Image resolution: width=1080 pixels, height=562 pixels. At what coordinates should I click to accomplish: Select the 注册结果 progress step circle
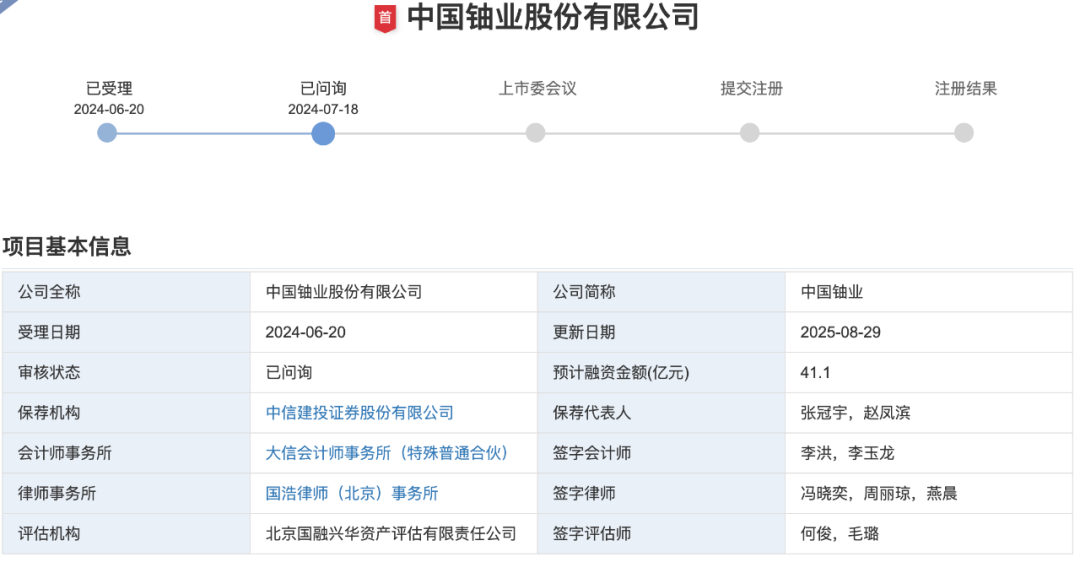tap(964, 133)
